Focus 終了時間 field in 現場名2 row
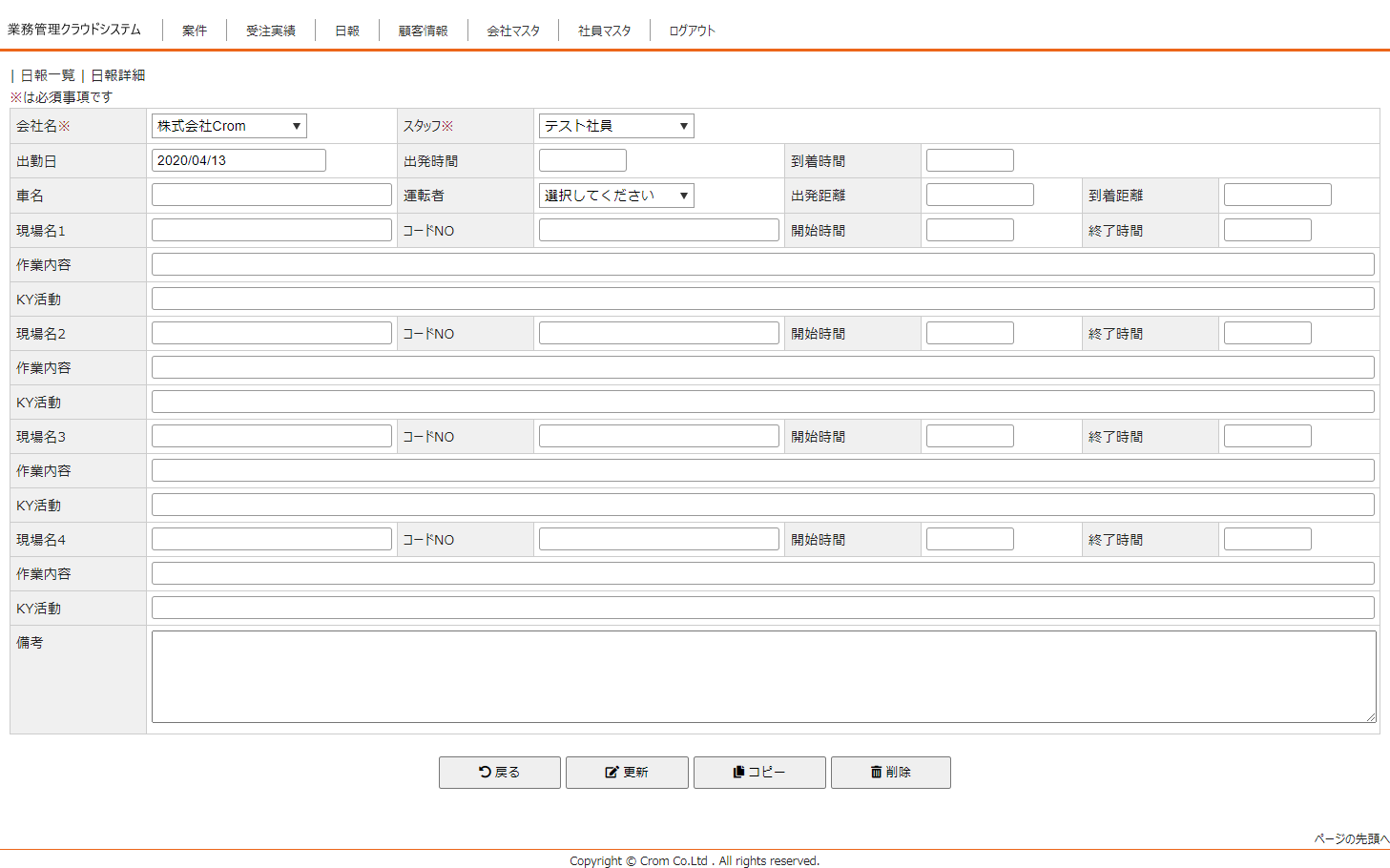This screenshot has width=1390, height=868. coord(1268,333)
